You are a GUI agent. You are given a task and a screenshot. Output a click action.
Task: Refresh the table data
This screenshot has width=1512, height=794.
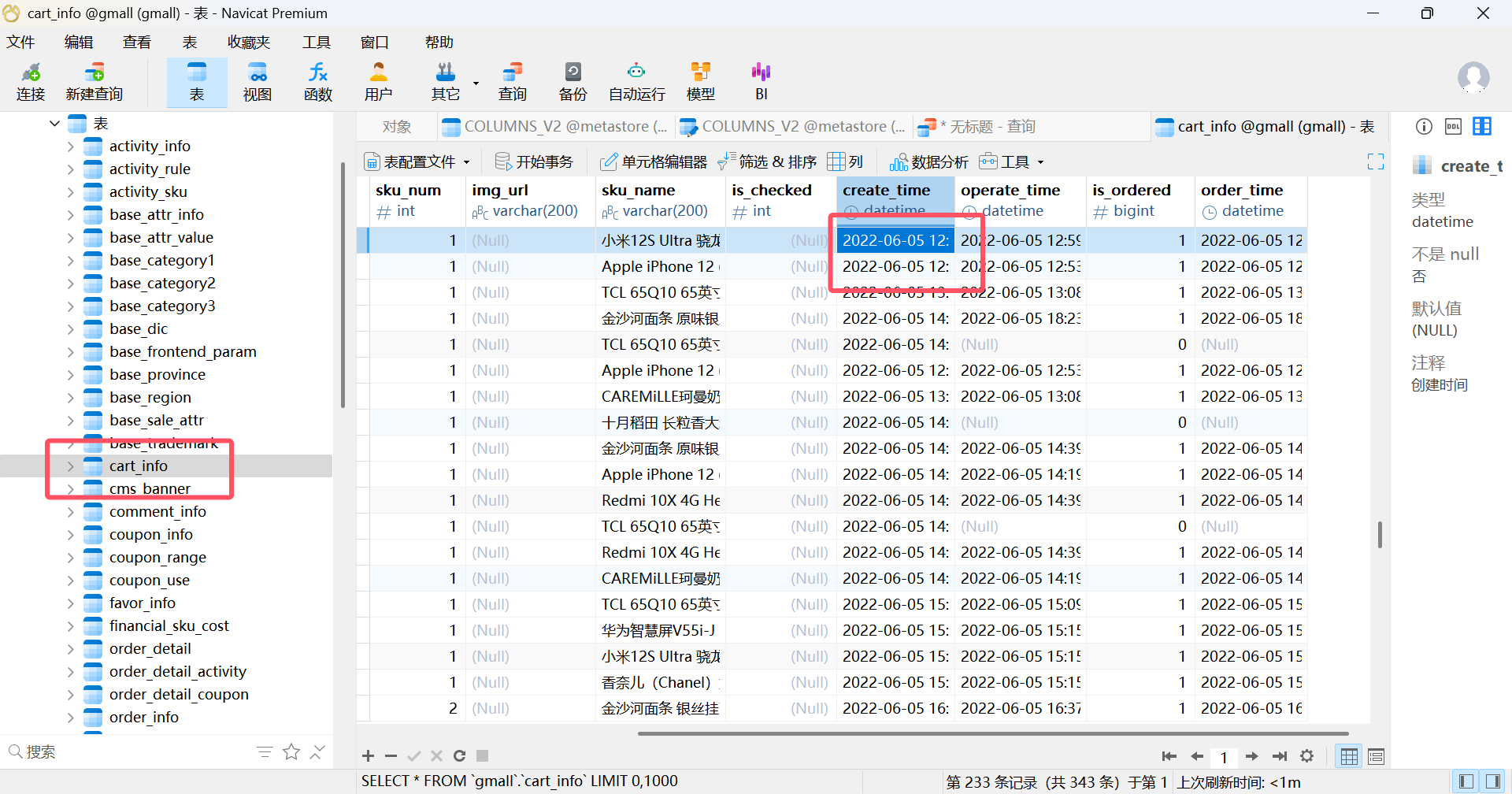460,756
